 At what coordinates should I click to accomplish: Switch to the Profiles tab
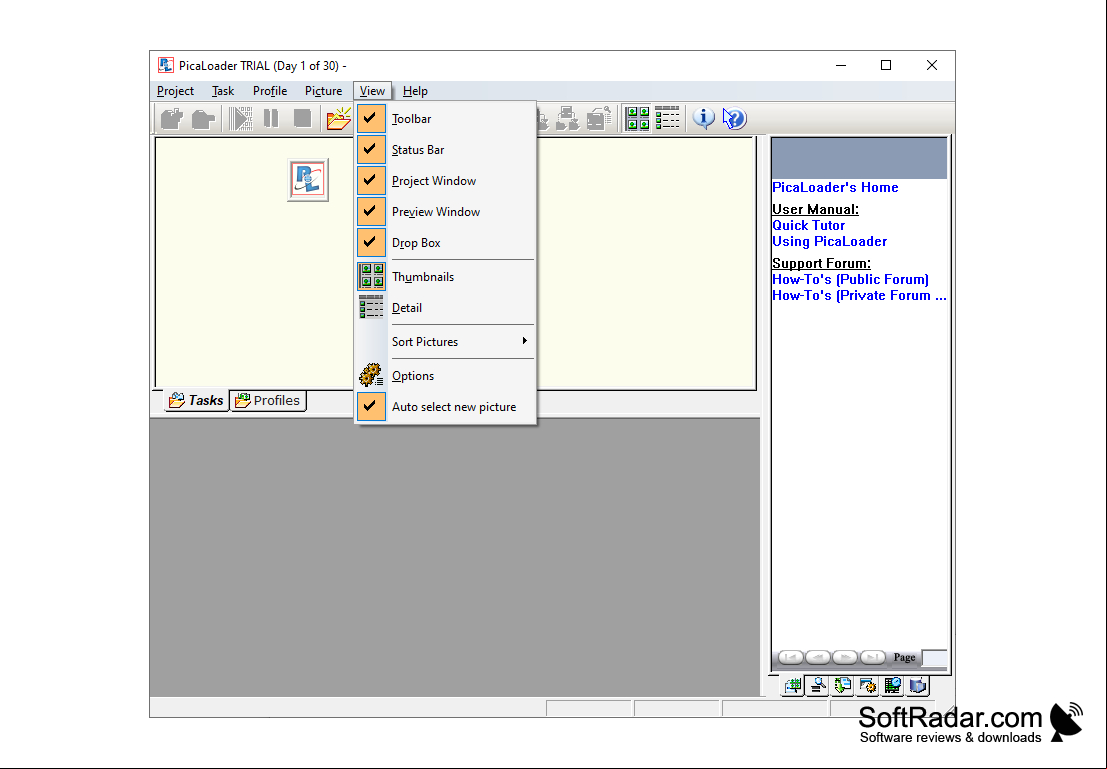click(268, 400)
